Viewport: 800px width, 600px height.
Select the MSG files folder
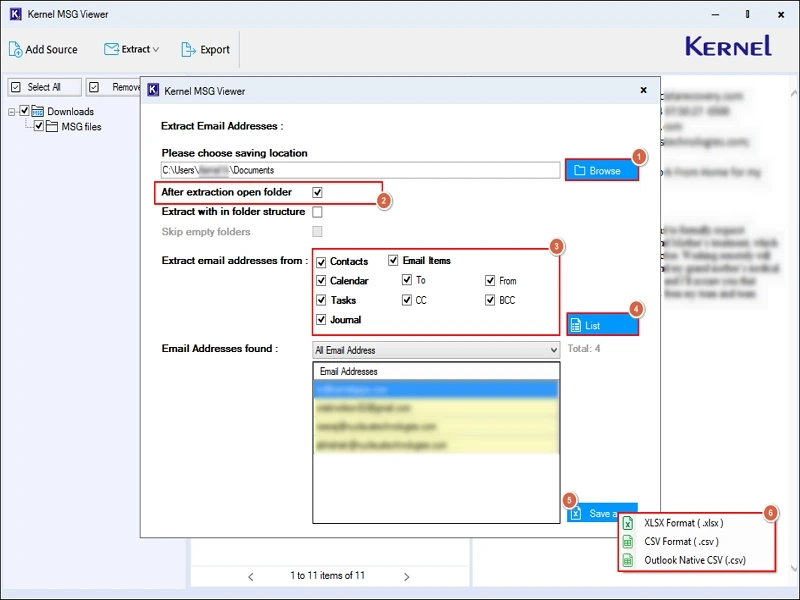tap(81, 127)
